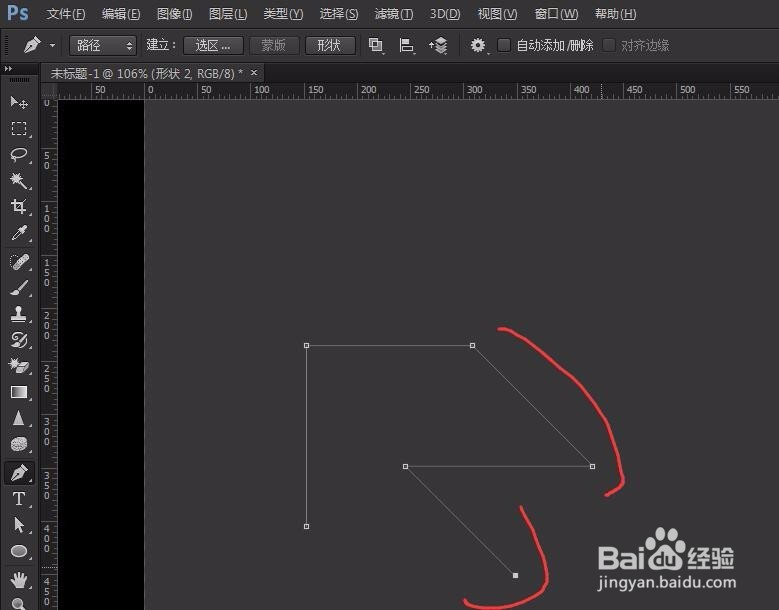Open the 帮助(H) menu
779x610 pixels.
616,14
